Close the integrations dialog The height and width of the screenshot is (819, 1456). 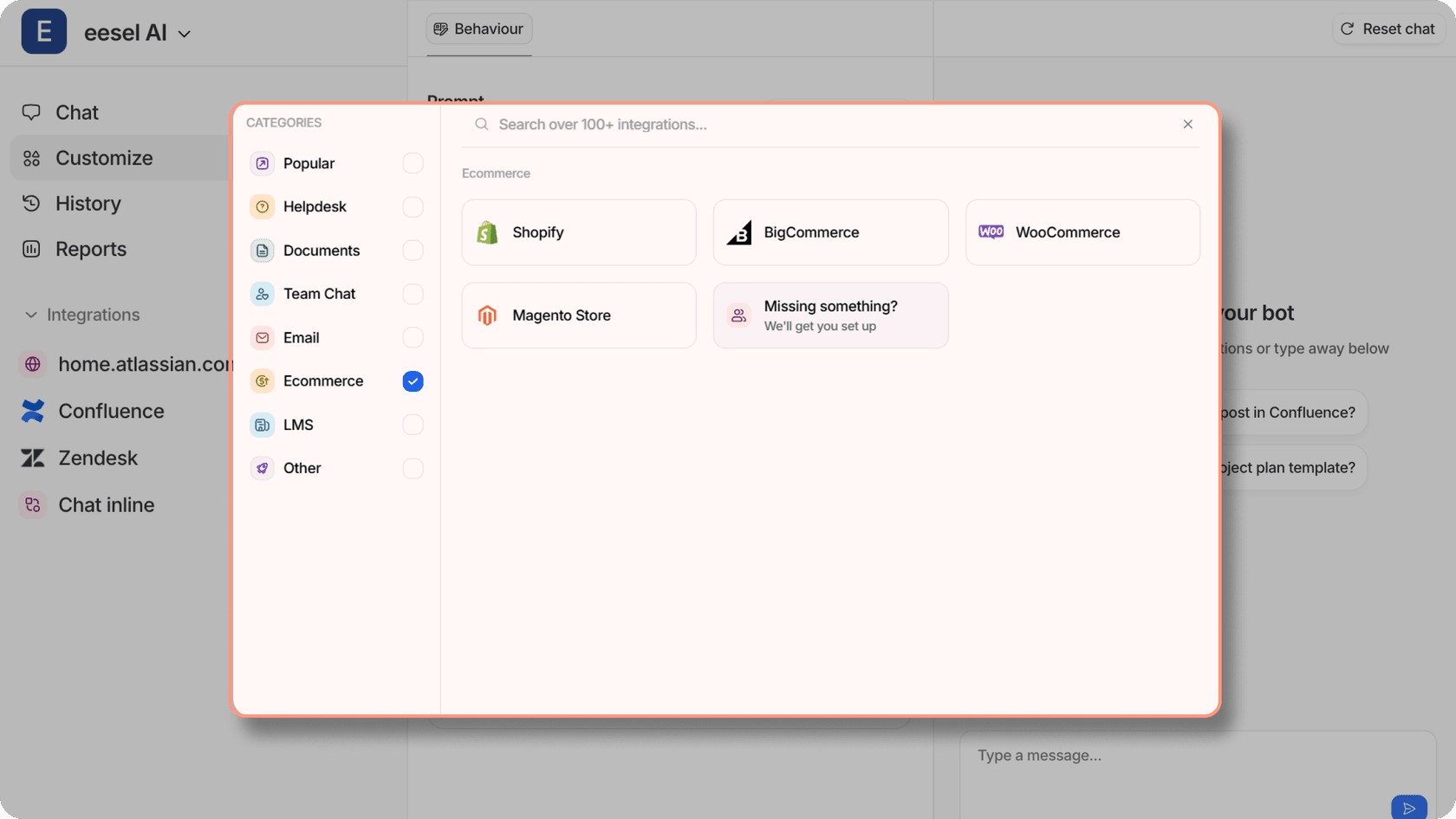pyautogui.click(x=1187, y=124)
